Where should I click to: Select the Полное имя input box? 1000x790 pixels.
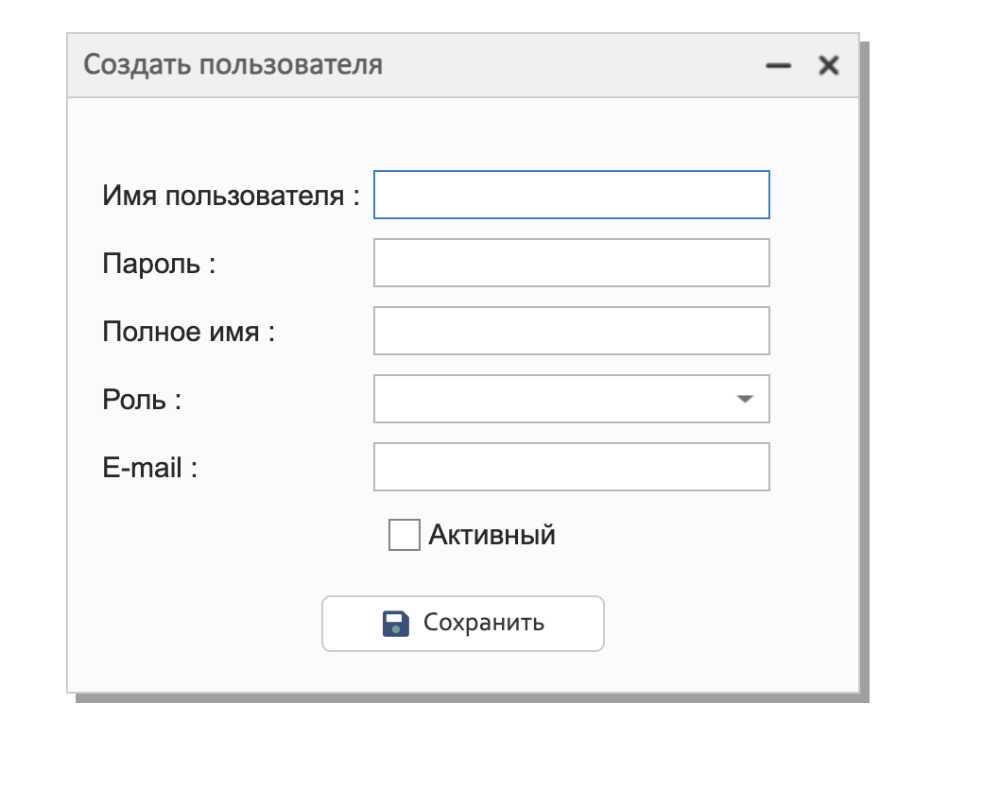[571, 331]
